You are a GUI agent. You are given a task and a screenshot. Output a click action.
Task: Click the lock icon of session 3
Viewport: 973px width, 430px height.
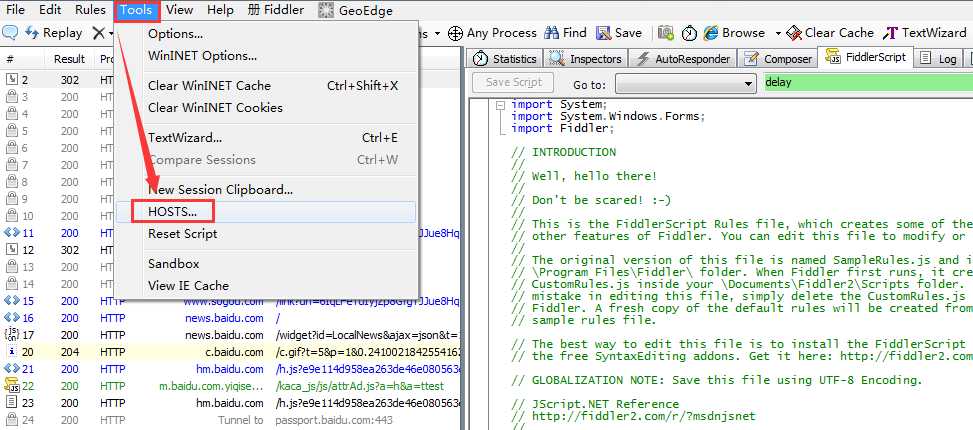(12, 97)
